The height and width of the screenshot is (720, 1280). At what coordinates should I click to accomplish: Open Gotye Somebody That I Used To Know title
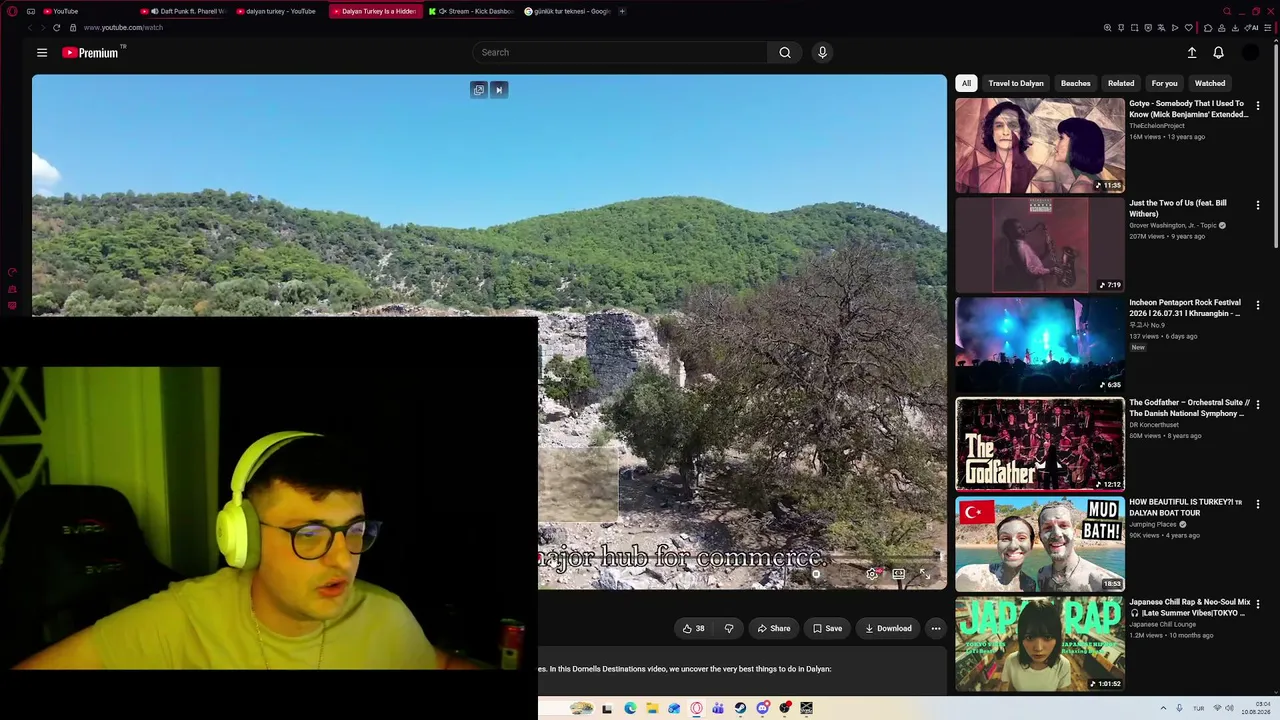coord(1189,109)
